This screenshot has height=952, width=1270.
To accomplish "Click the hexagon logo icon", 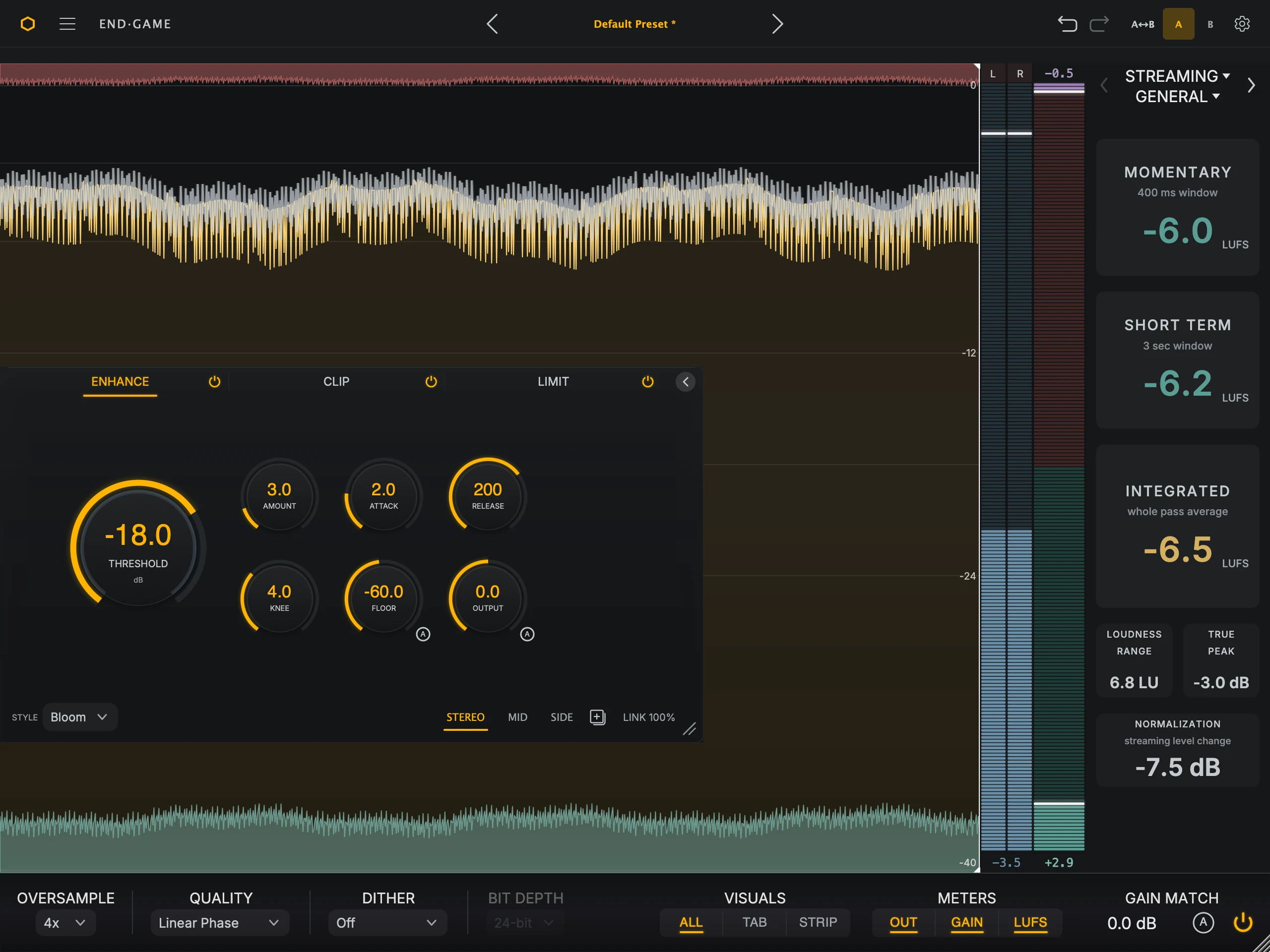I will click(28, 24).
